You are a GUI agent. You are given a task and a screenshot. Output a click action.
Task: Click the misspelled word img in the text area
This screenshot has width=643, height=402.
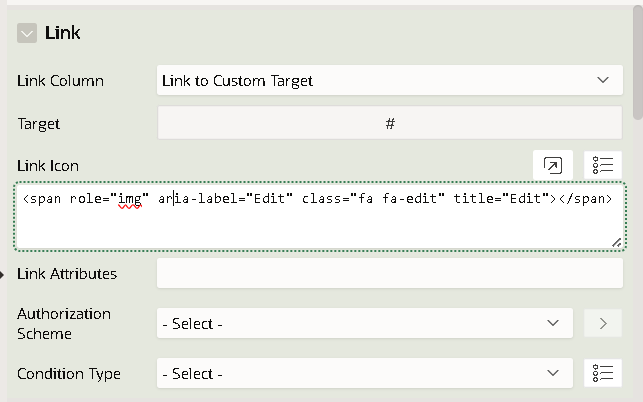(x=130, y=199)
